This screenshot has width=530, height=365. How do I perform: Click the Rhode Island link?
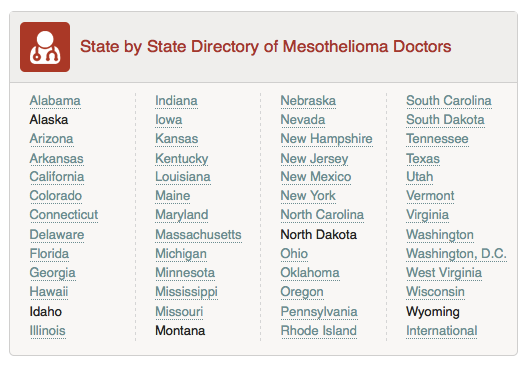tap(319, 331)
